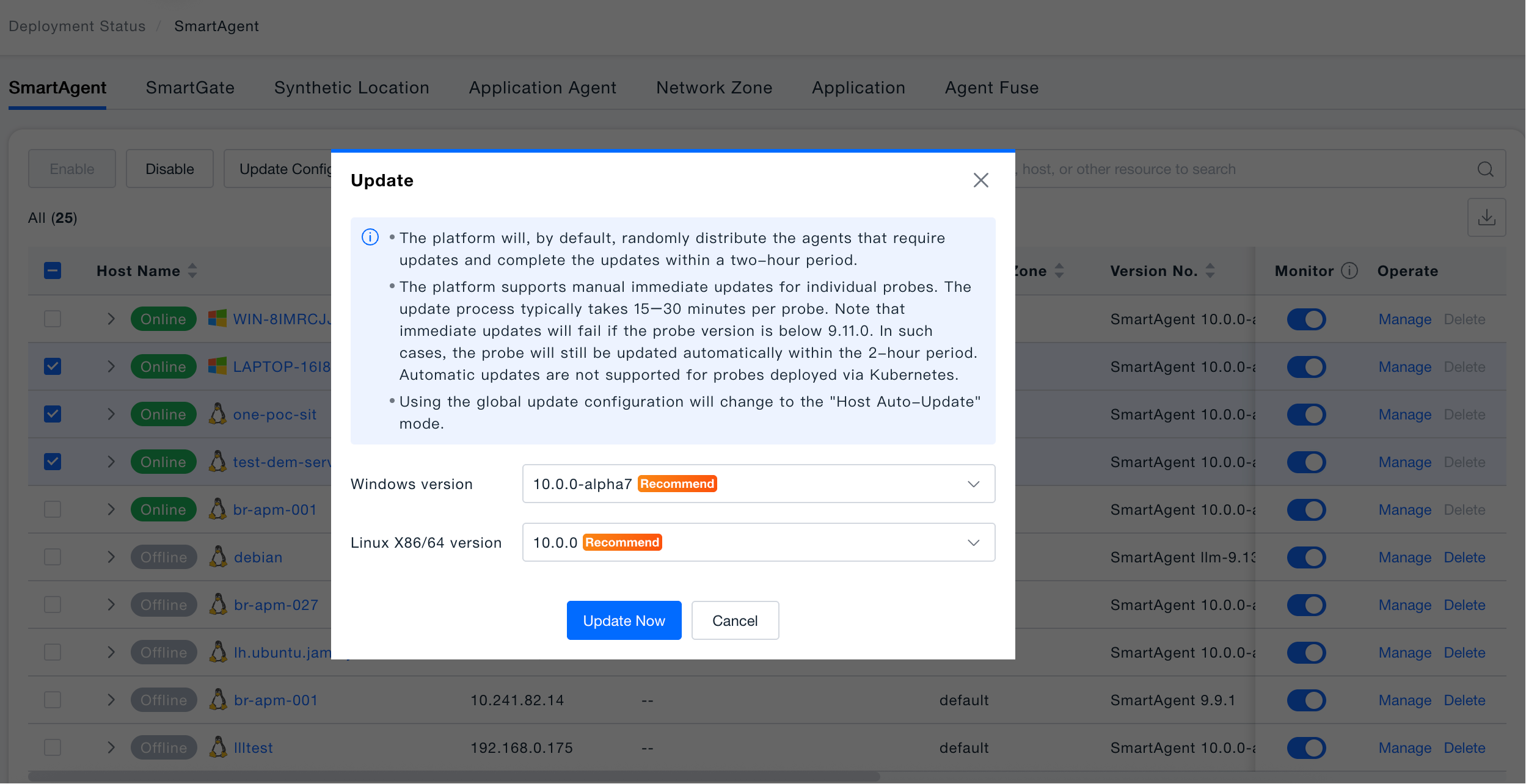This screenshot has height=784, width=1526.
Task: Toggle Monitor switch for SmartAgent 9.9.1 row
Action: [1306, 700]
